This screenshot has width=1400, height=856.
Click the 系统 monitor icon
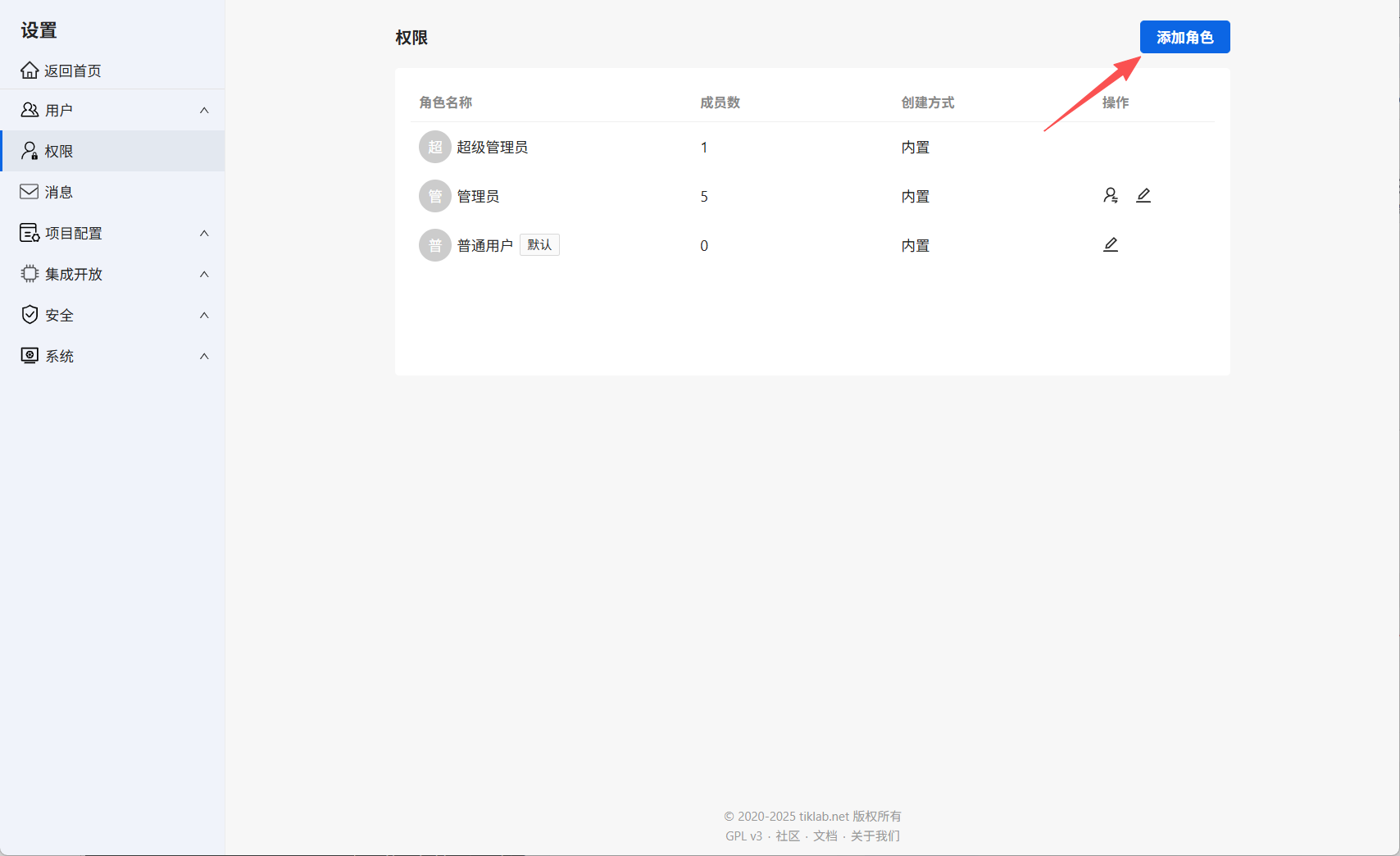[x=30, y=356]
